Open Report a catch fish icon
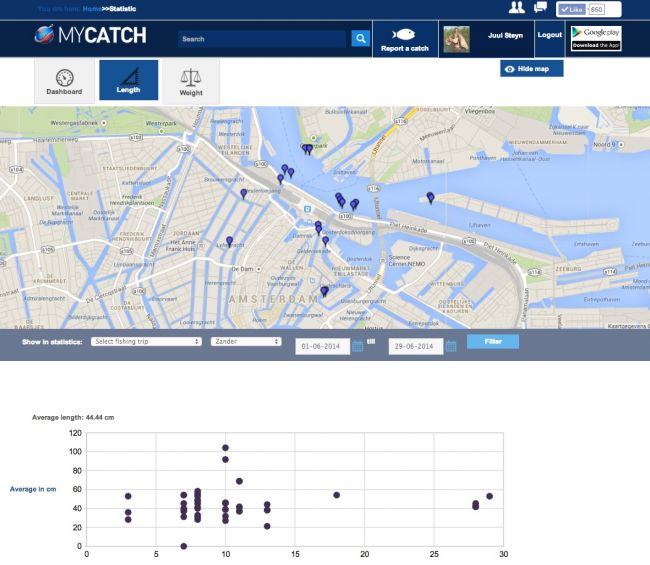 click(404, 34)
